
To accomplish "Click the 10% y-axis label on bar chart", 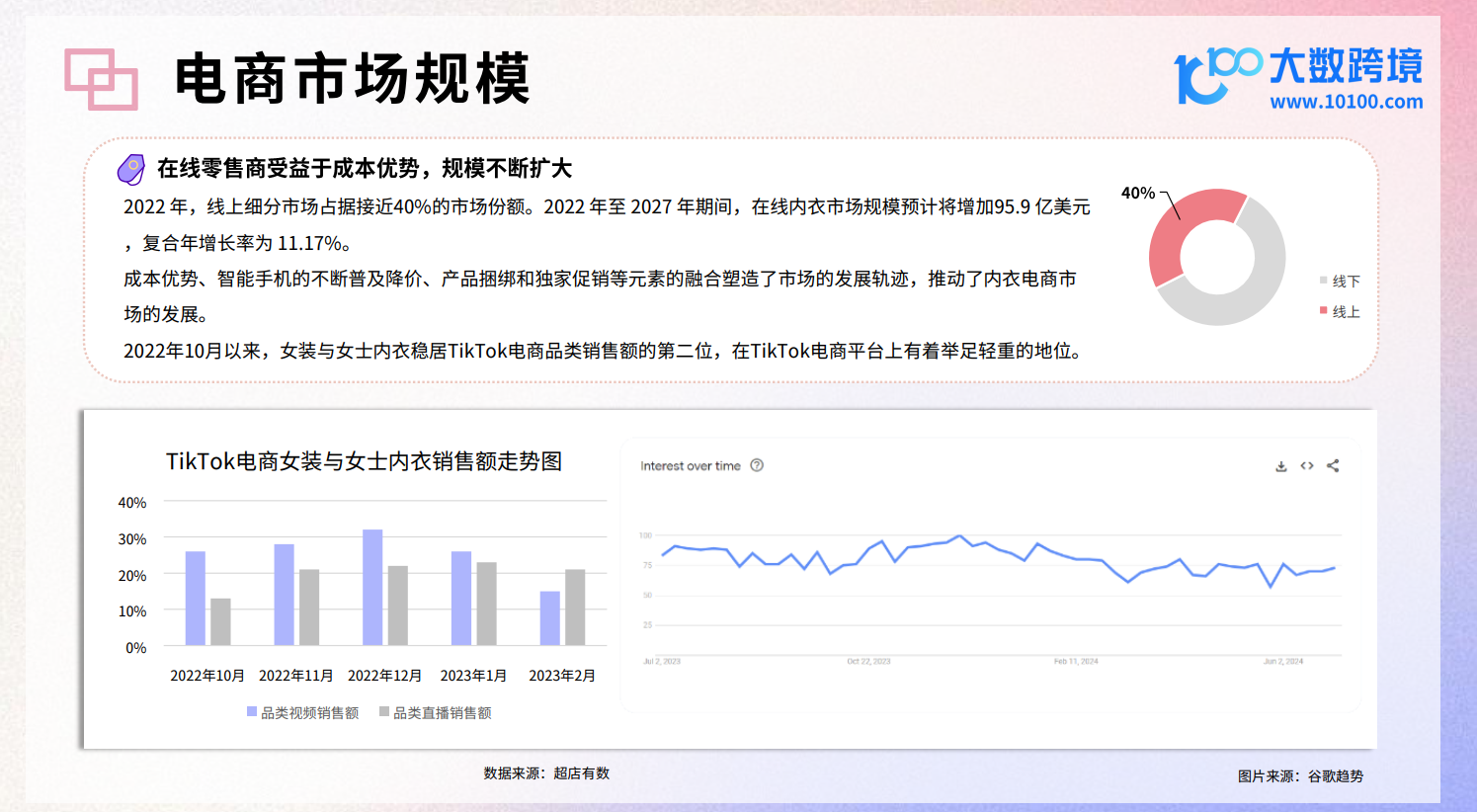I will [132, 611].
